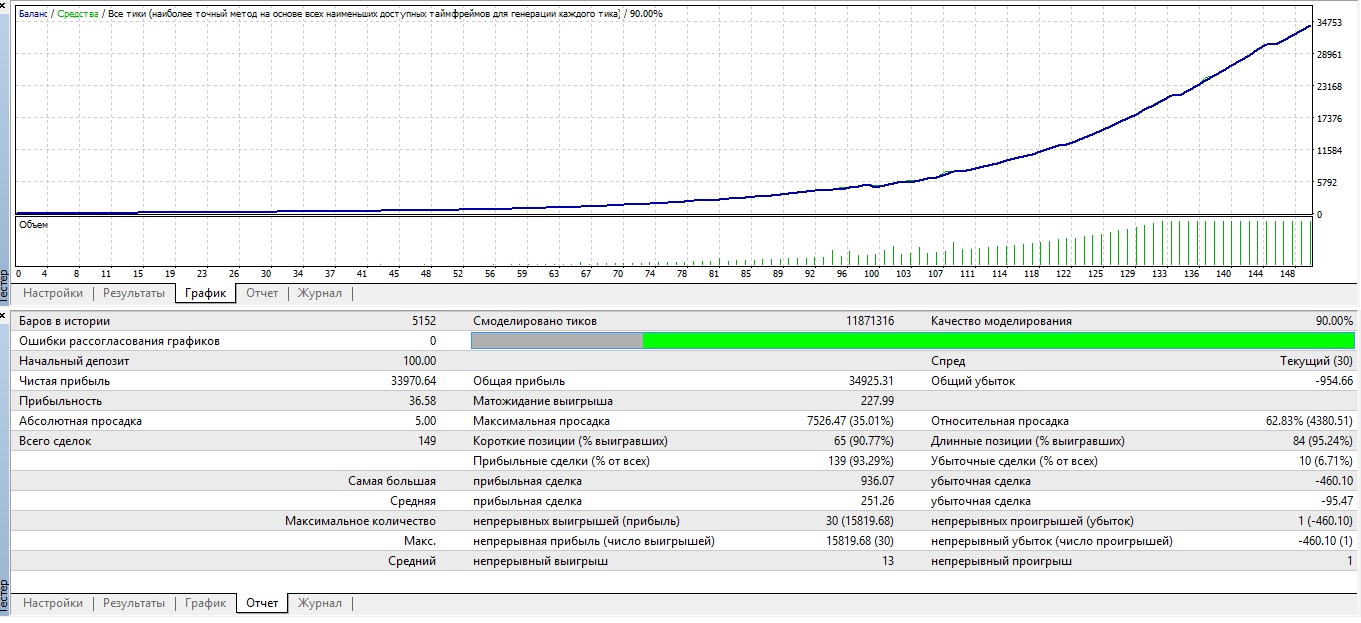Close the report panel with the x icon
This screenshot has width=1361, height=623.
pos(4,314)
